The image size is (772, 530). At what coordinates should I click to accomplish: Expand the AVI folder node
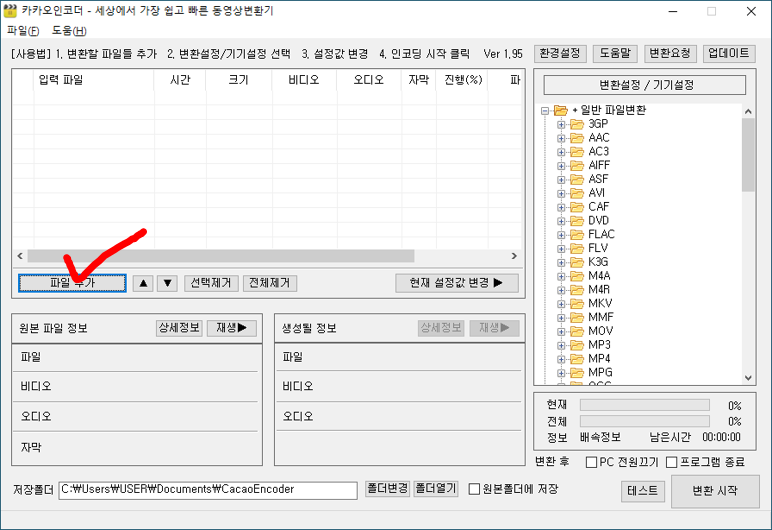click(x=561, y=193)
